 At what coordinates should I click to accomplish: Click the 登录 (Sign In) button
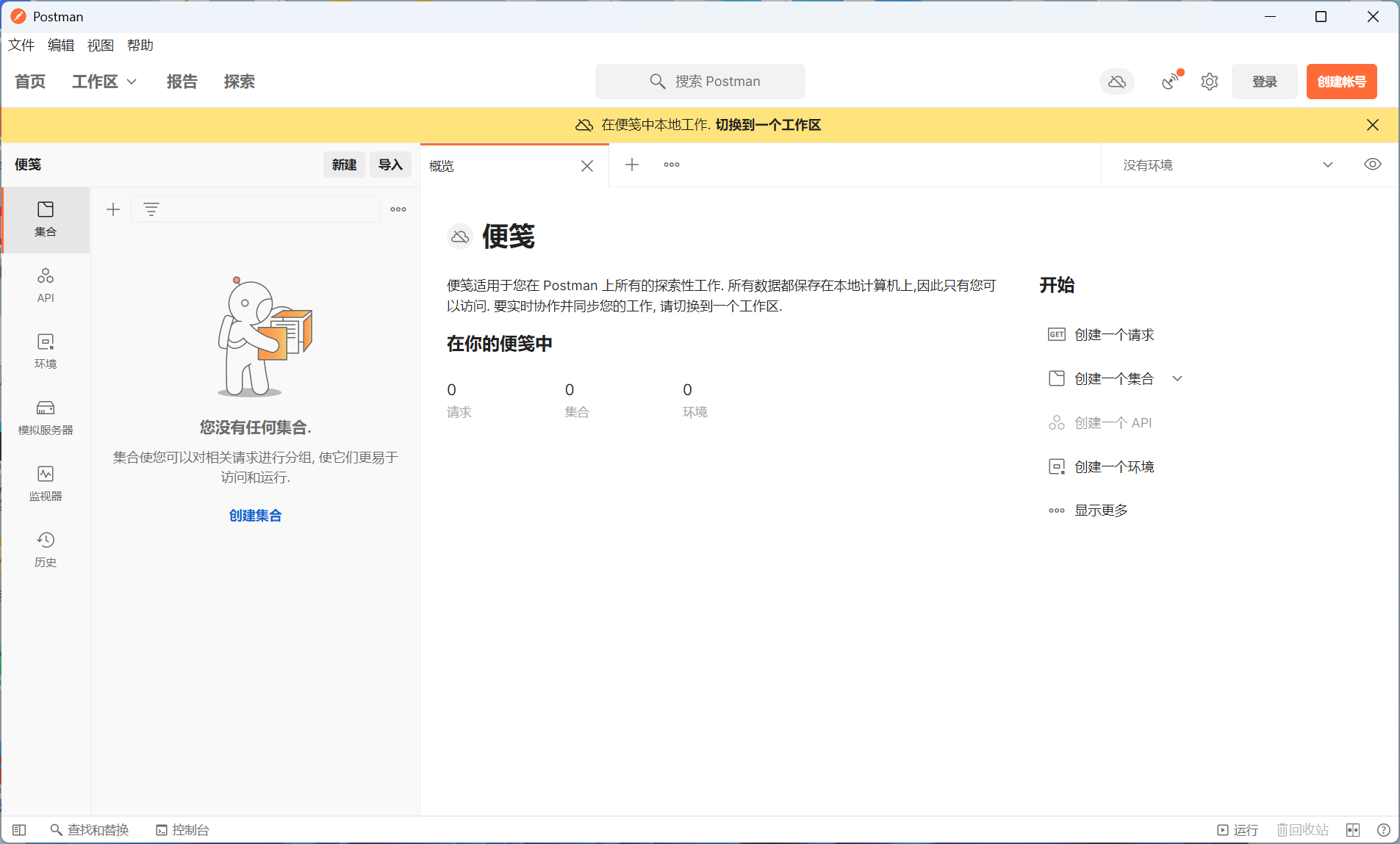(1265, 82)
